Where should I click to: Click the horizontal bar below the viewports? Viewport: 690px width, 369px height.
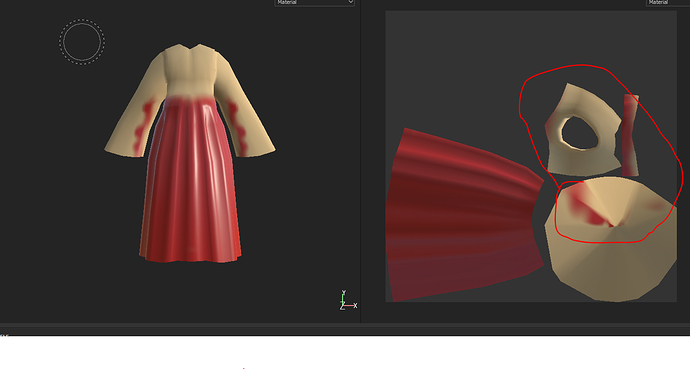[x=345, y=329]
